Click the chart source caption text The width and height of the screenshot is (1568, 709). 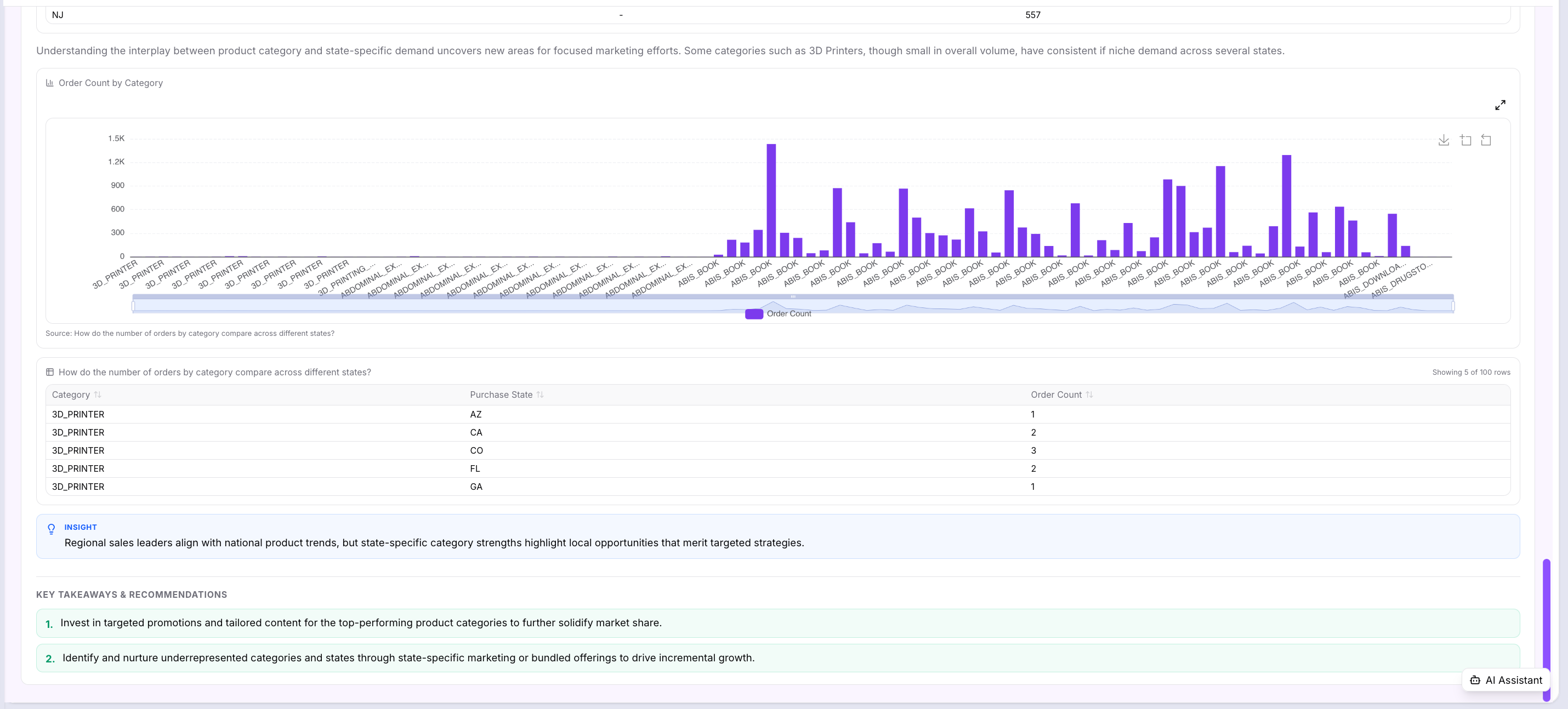pyautogui.click(x=190, y=333)
